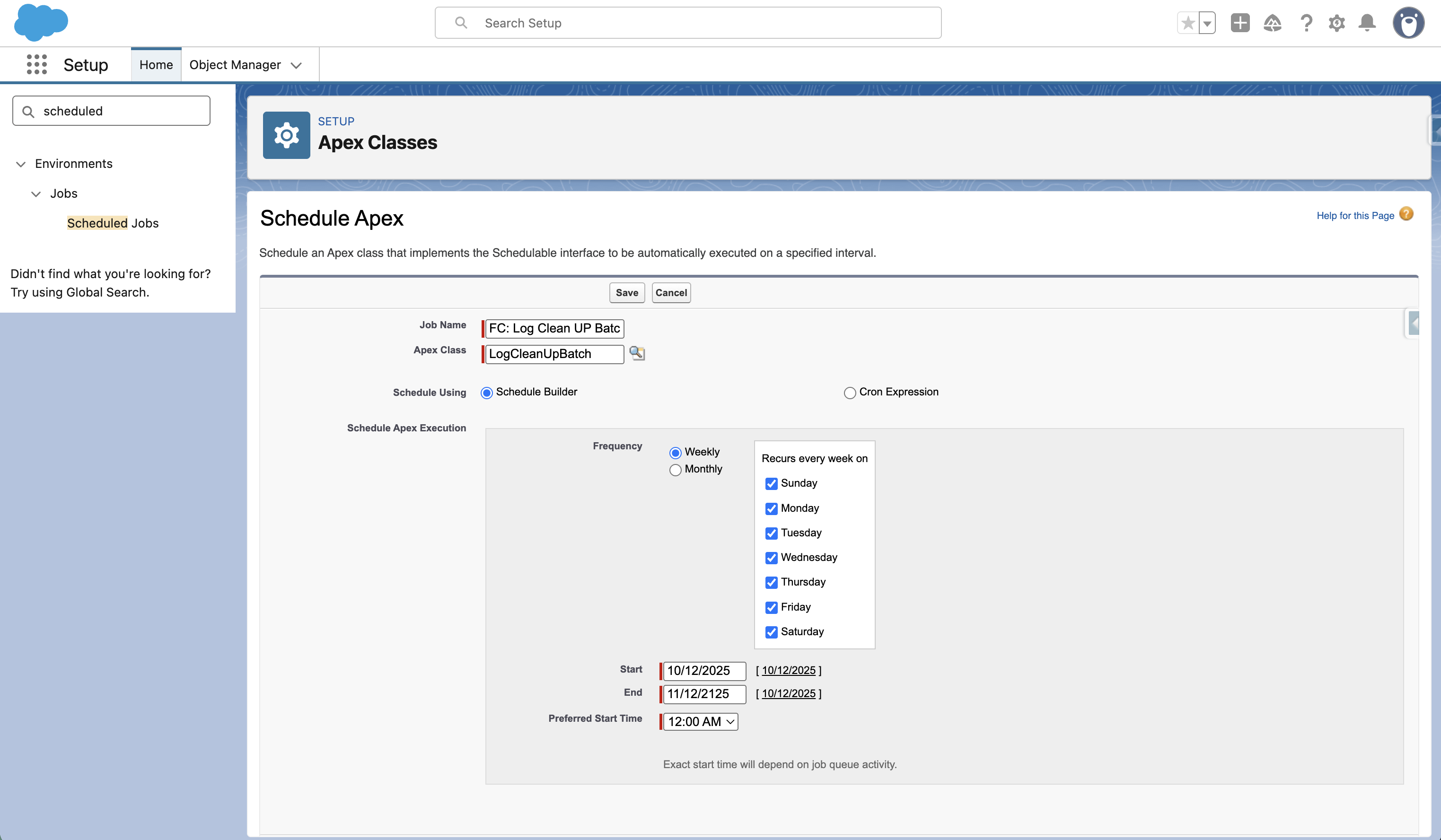Click the Save button
The height and width of the screenshot is (840, 1441).
627,293
